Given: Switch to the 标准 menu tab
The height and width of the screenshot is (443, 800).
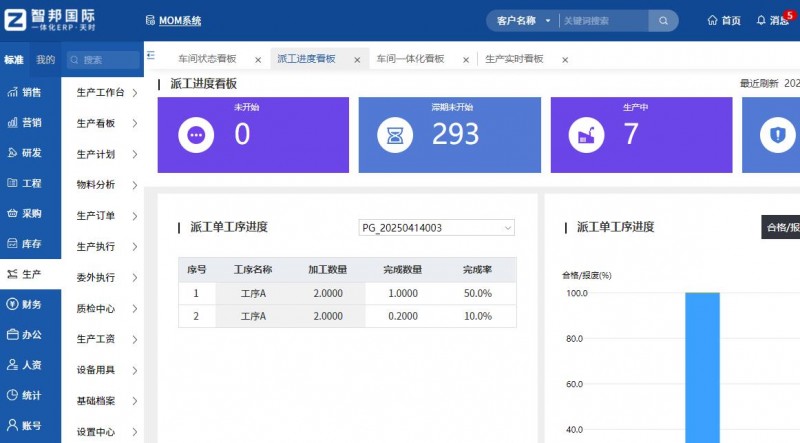Looking at the screenshot, I should click(14, 60).
